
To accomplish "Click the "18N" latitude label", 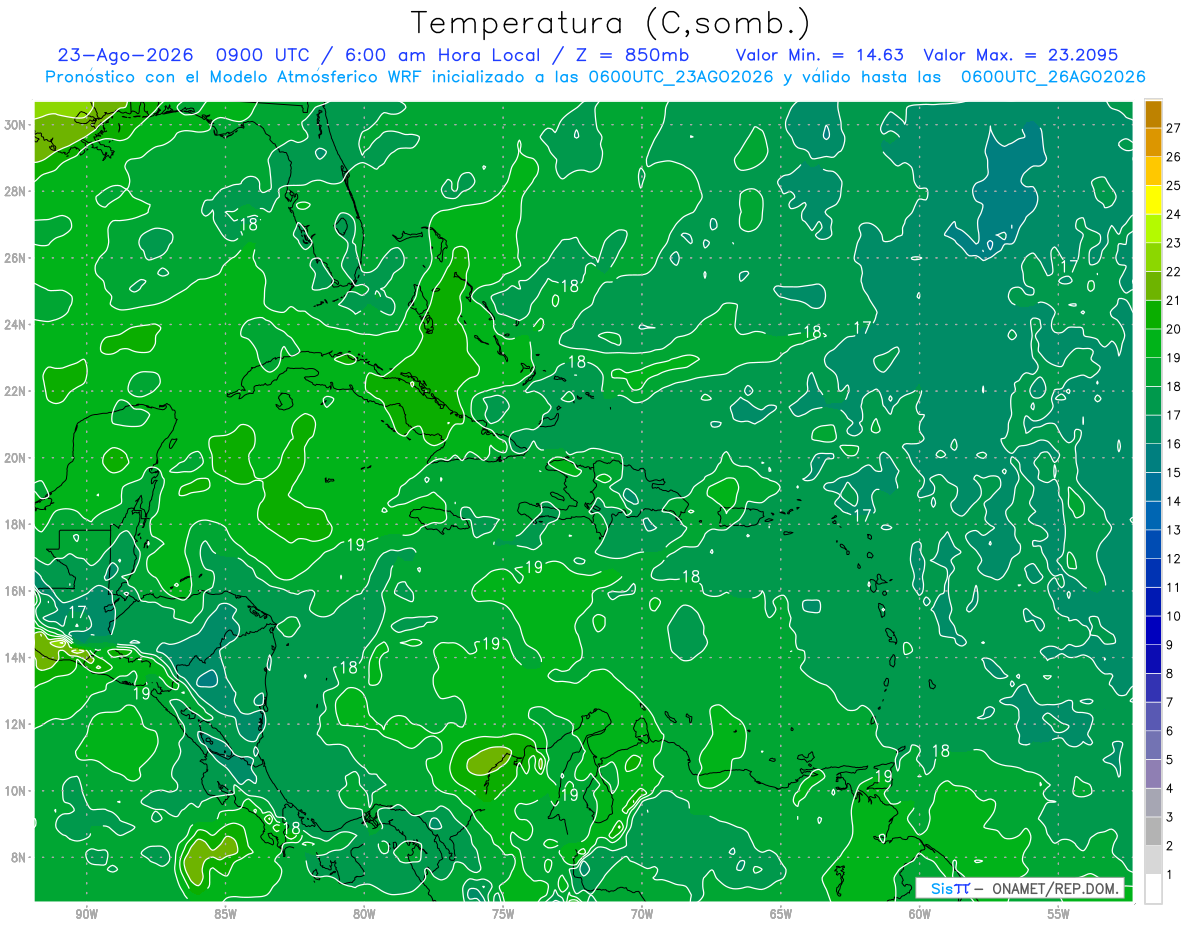I will [x=15, y=525].
